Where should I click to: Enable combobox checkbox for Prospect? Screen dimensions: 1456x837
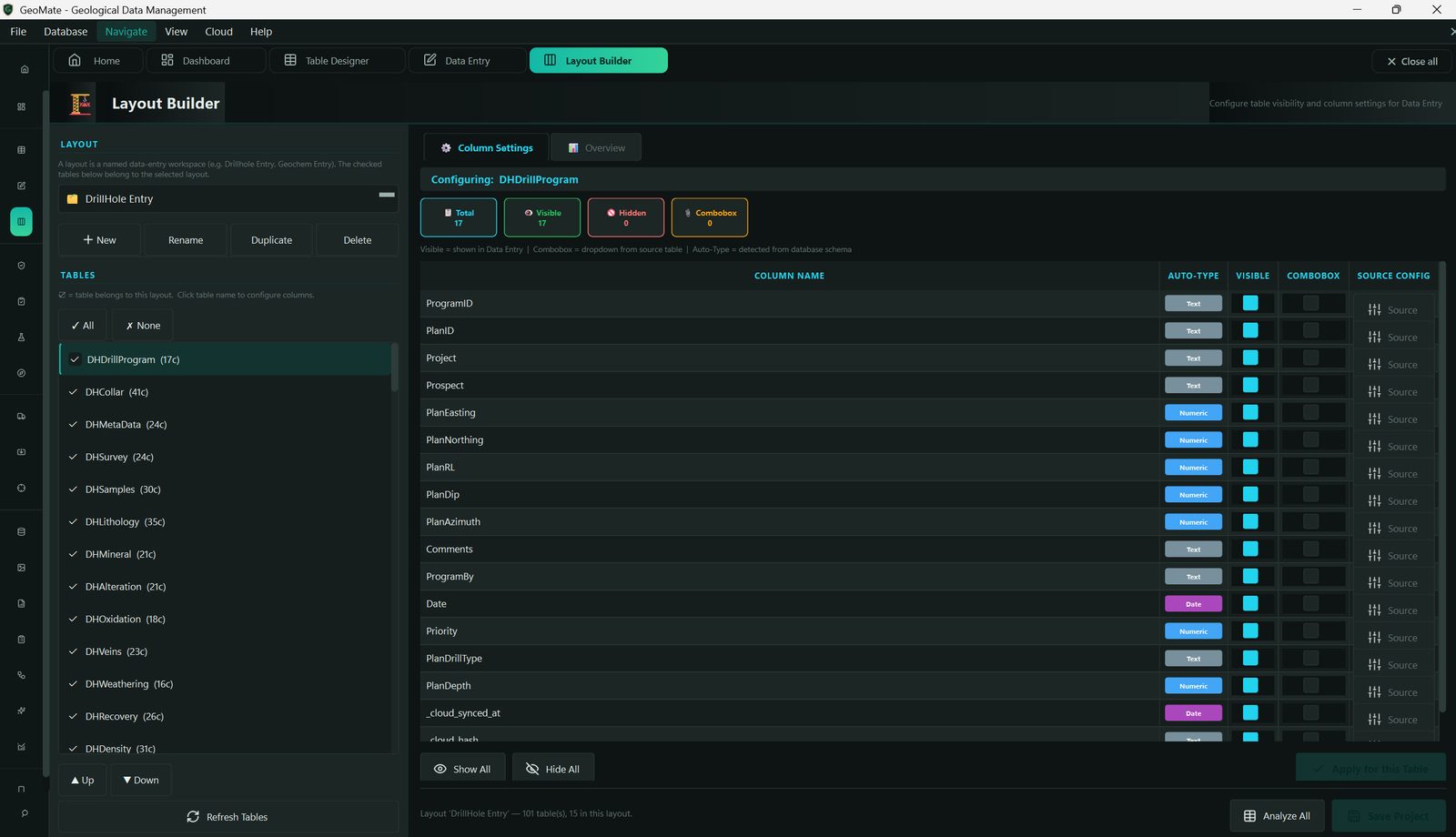(1310, 385)
